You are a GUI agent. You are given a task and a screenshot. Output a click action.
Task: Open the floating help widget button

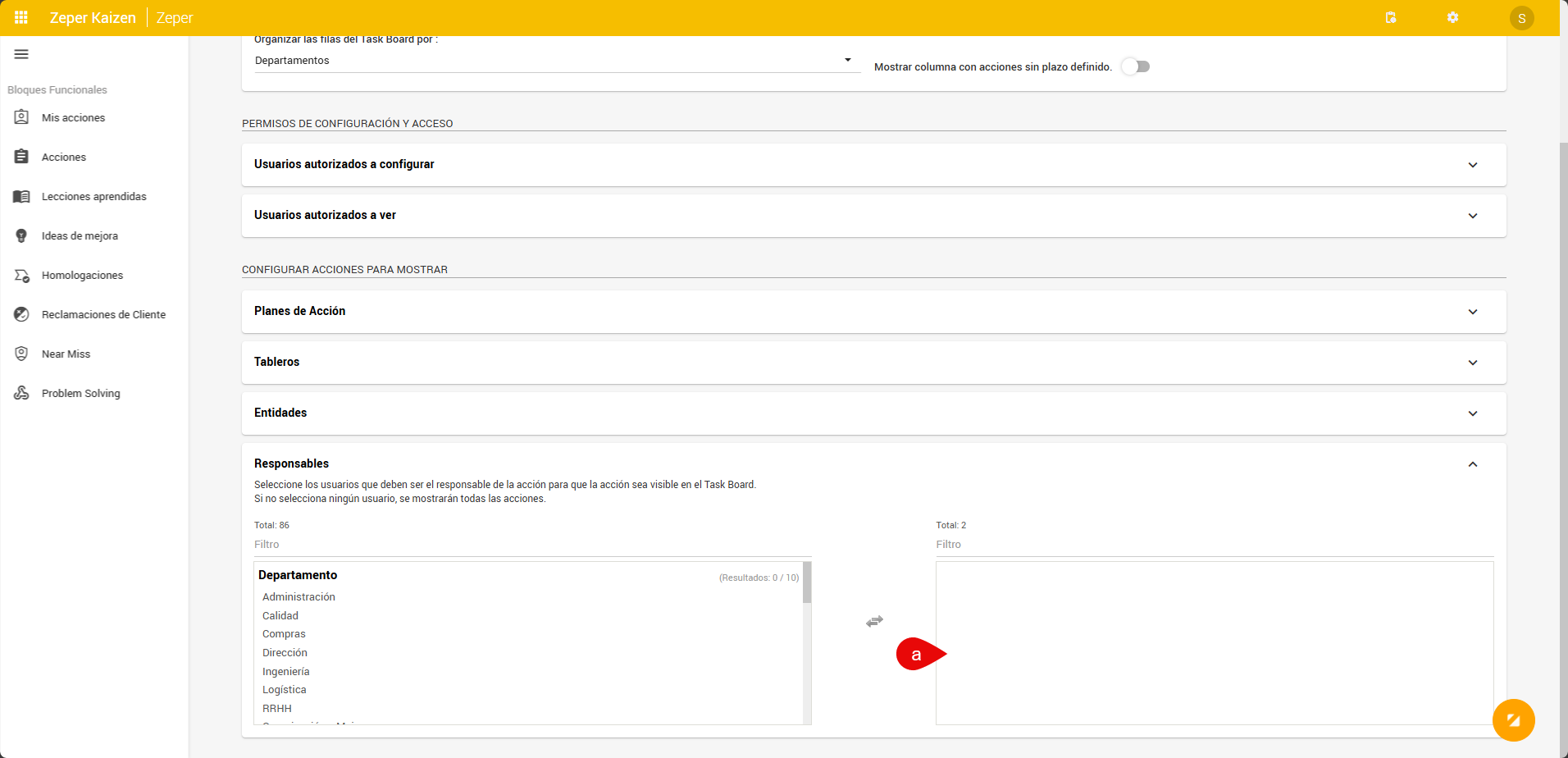tap(1513, 720)
